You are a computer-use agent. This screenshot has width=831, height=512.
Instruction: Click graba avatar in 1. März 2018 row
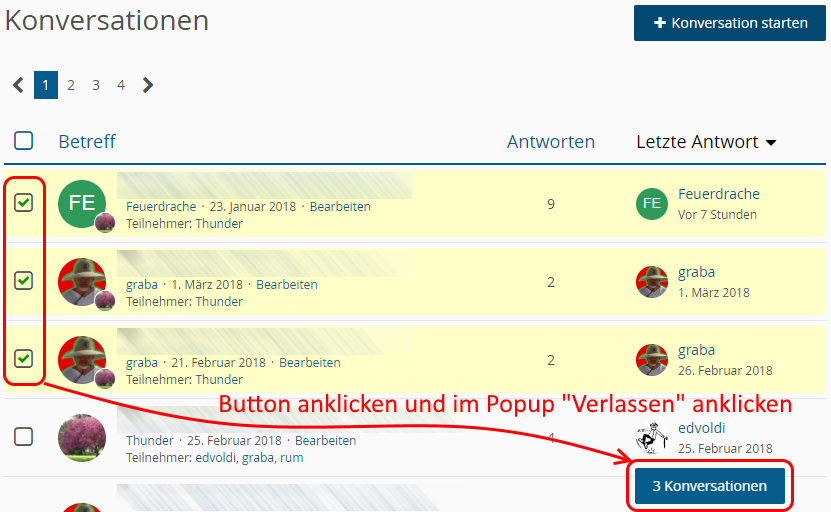point(82,282)
